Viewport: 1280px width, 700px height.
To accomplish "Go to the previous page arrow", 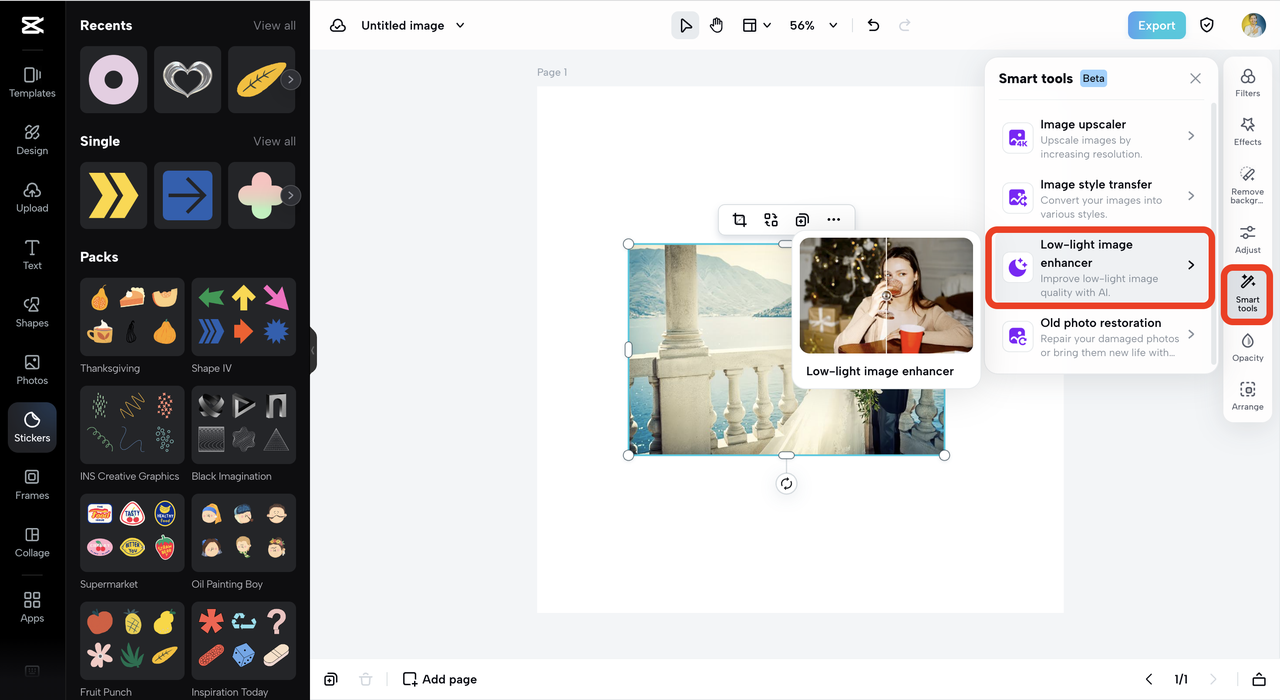I will pyautogui.click(x=1149, y=679).
